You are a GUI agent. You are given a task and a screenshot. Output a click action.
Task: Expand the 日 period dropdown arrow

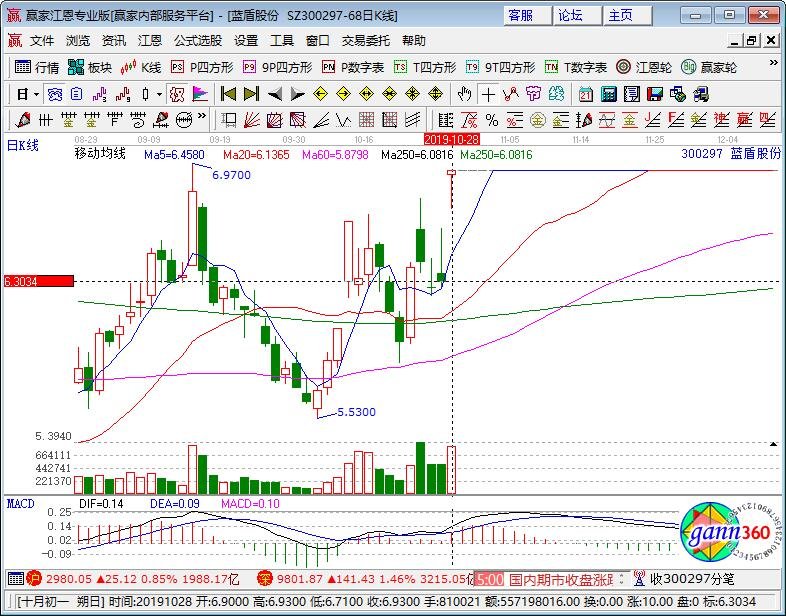click(37, 94)
